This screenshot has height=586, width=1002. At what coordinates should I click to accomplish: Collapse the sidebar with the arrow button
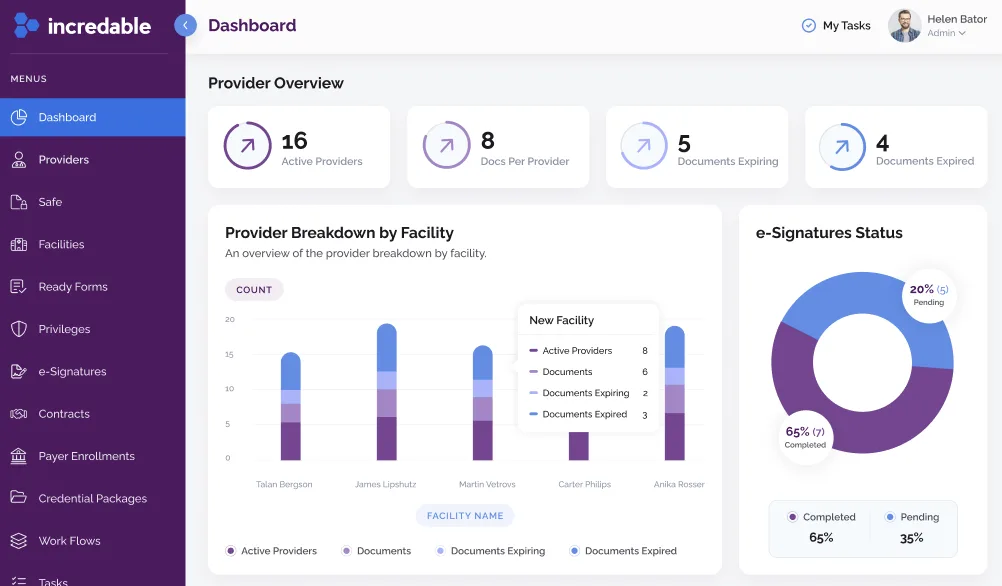[185, 25]
